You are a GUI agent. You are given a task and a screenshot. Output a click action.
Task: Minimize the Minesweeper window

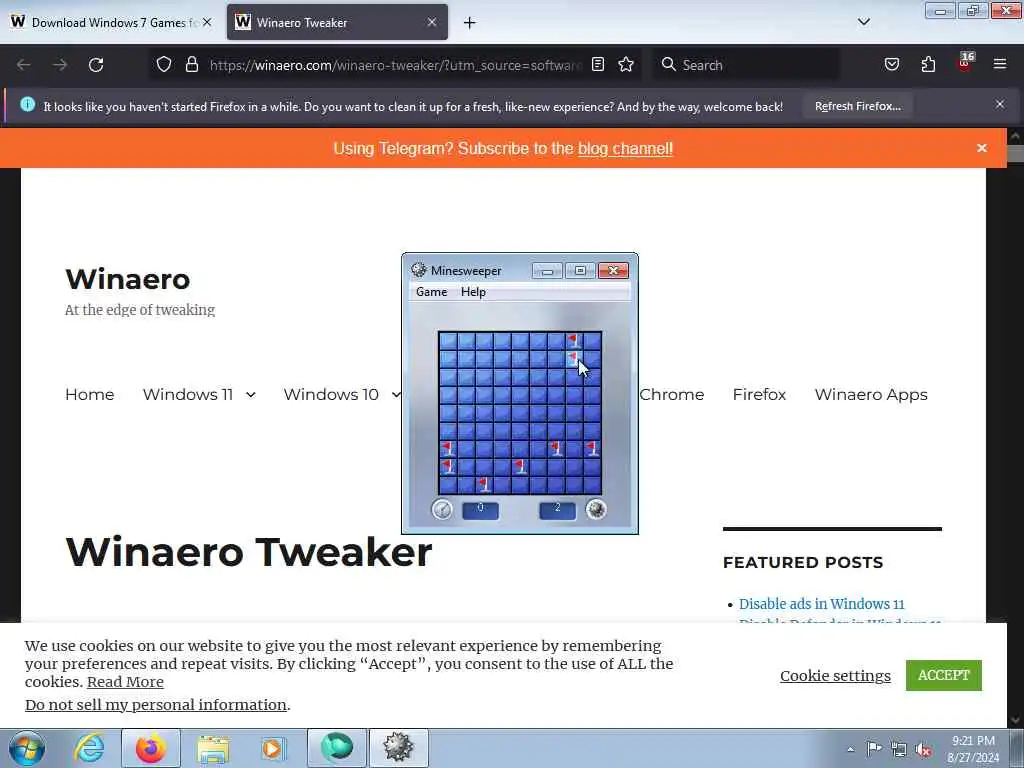pyautogui.click(x=547, y=270)
